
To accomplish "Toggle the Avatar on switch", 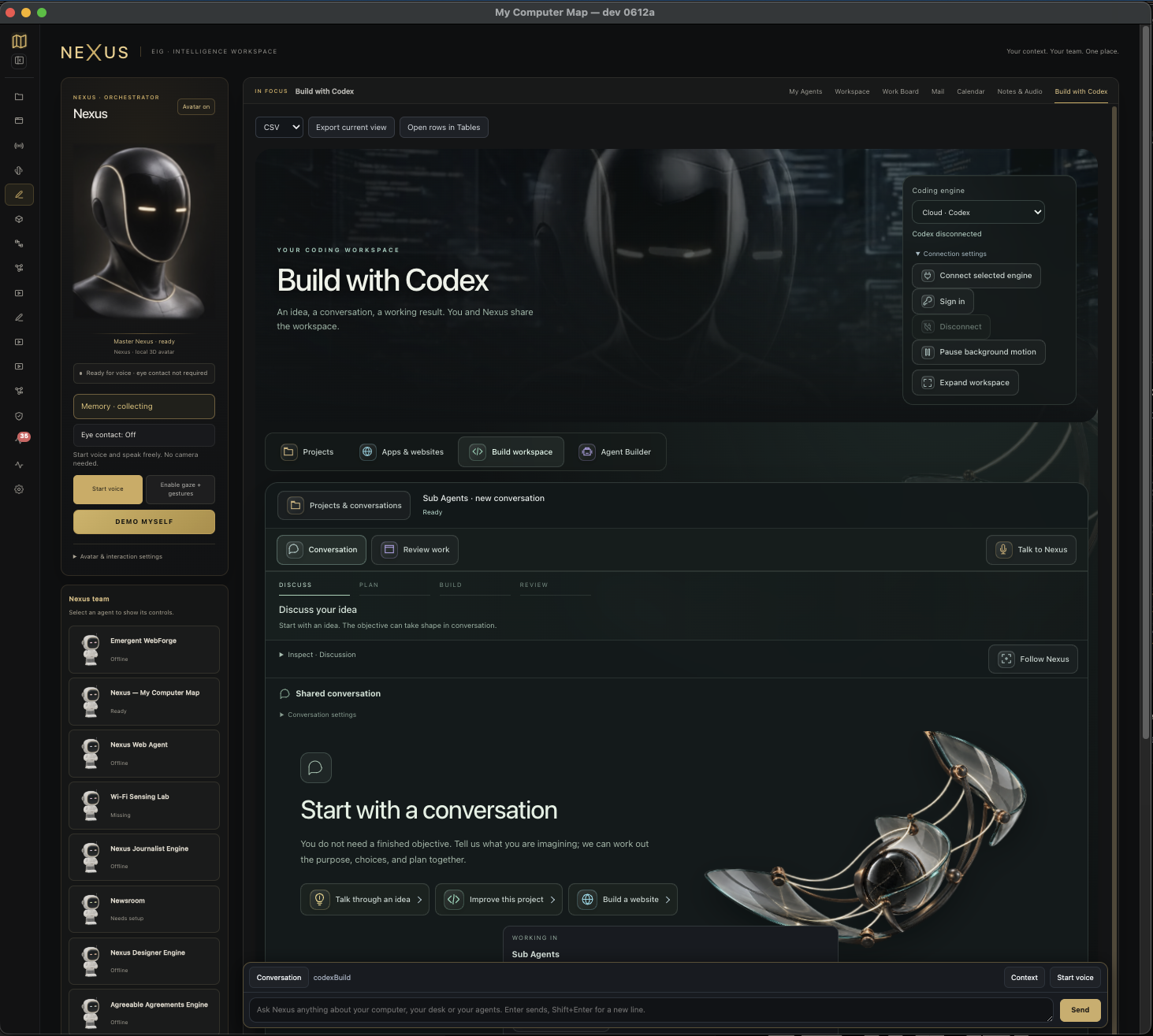I will 196,107.
